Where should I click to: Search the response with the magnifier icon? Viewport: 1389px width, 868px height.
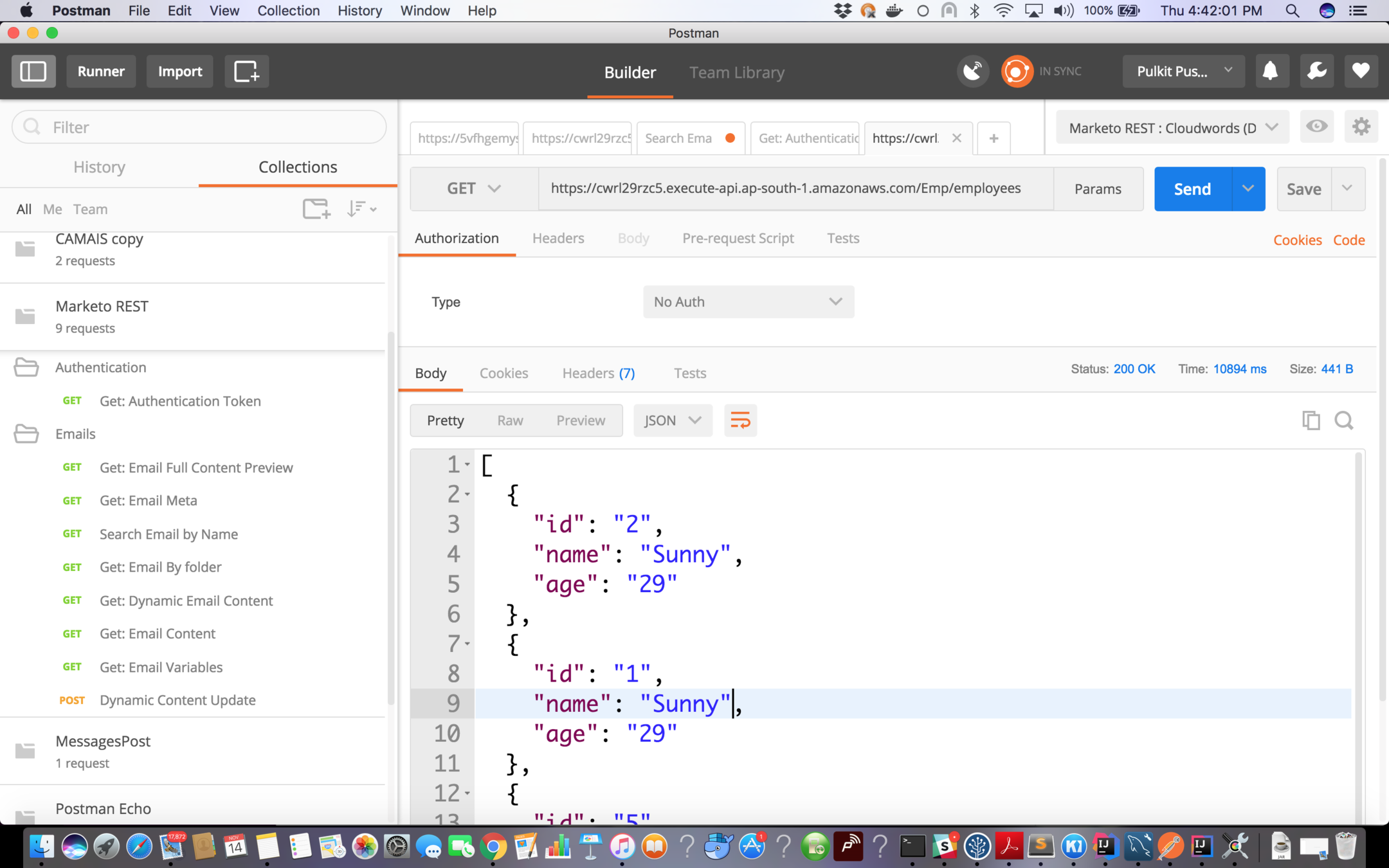point(1344,420)
